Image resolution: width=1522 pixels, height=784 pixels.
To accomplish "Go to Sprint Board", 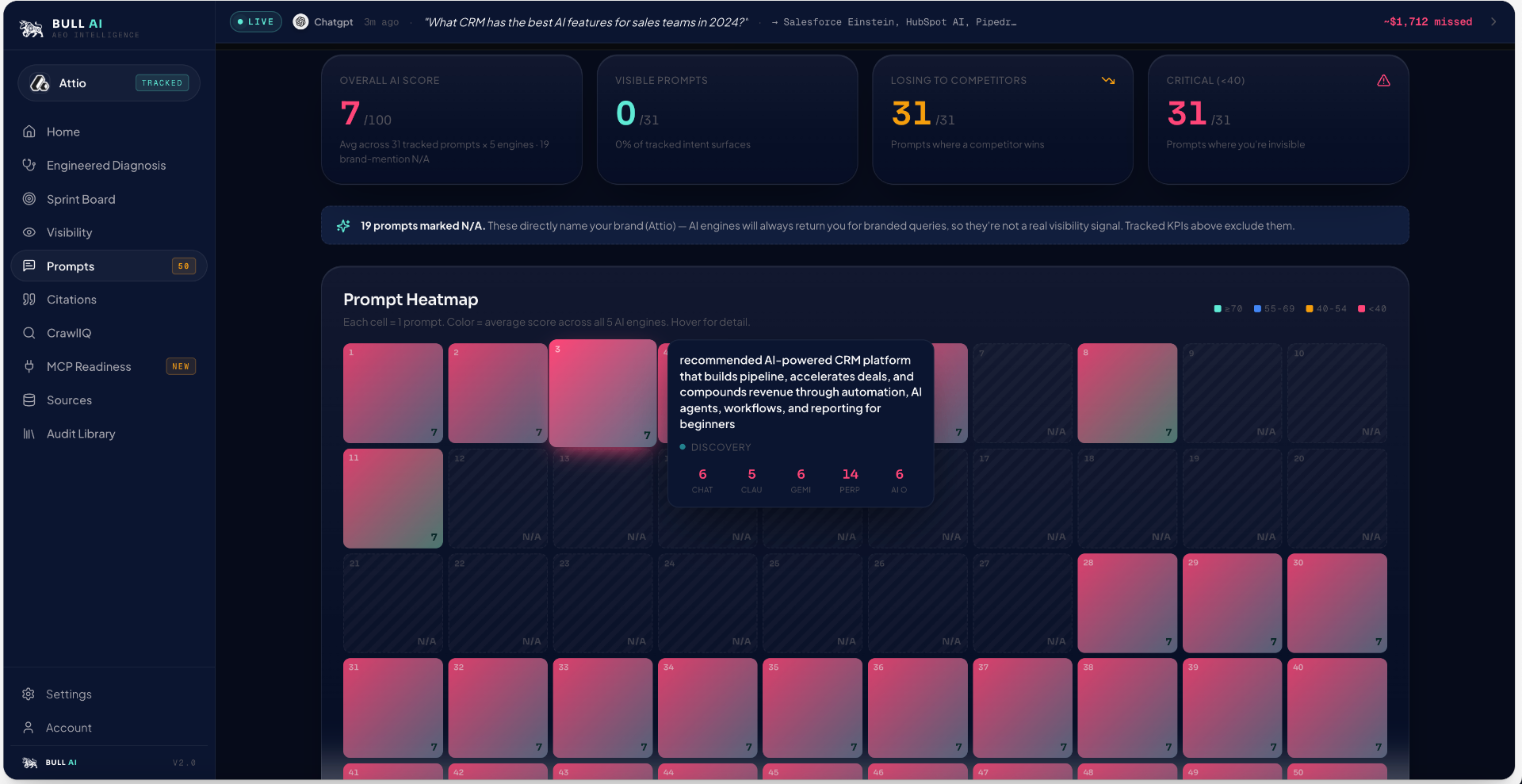I will click(109, 199).
